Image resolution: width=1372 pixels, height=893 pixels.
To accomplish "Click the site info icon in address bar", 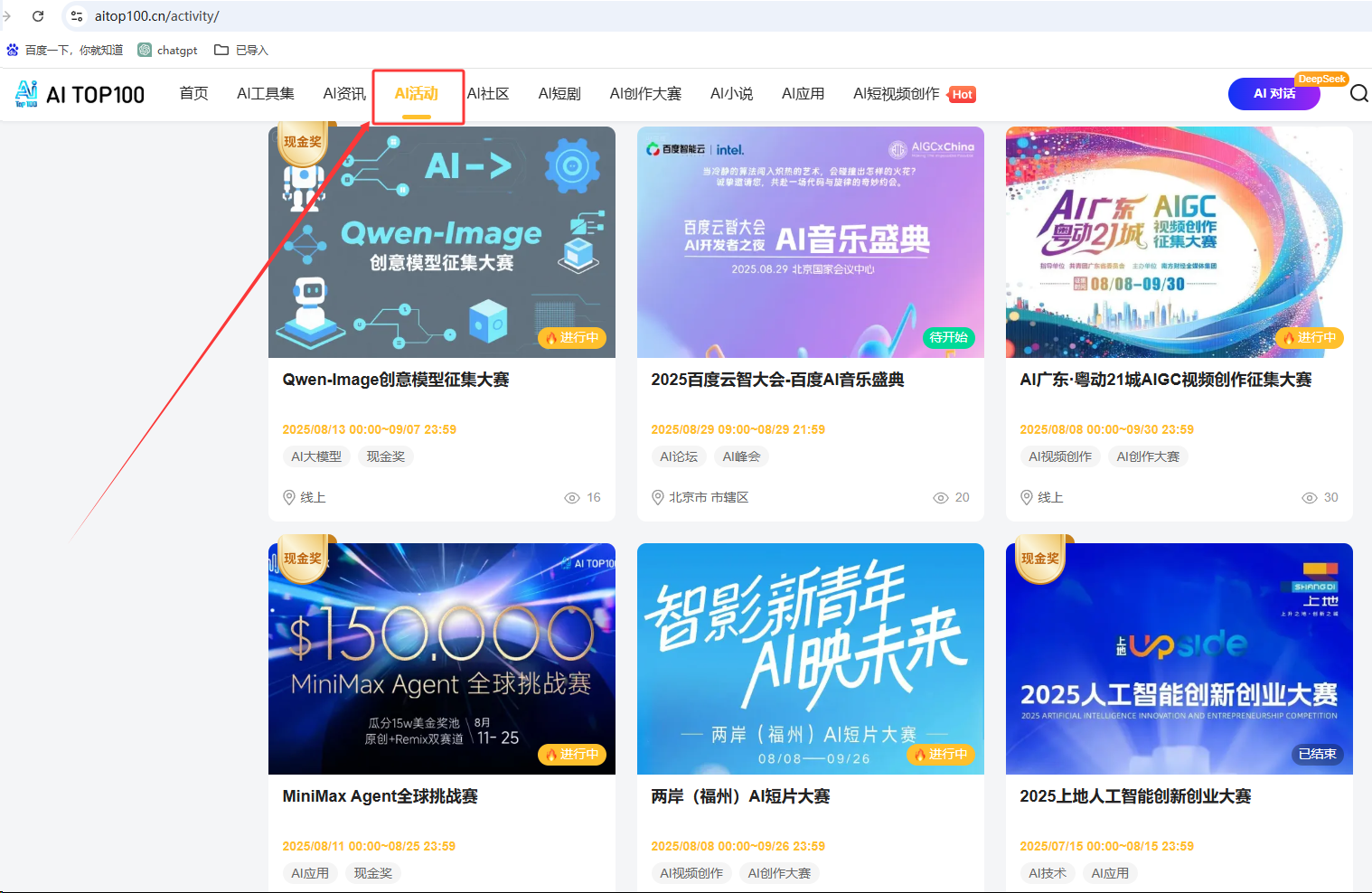I will (x=77, y=16).
